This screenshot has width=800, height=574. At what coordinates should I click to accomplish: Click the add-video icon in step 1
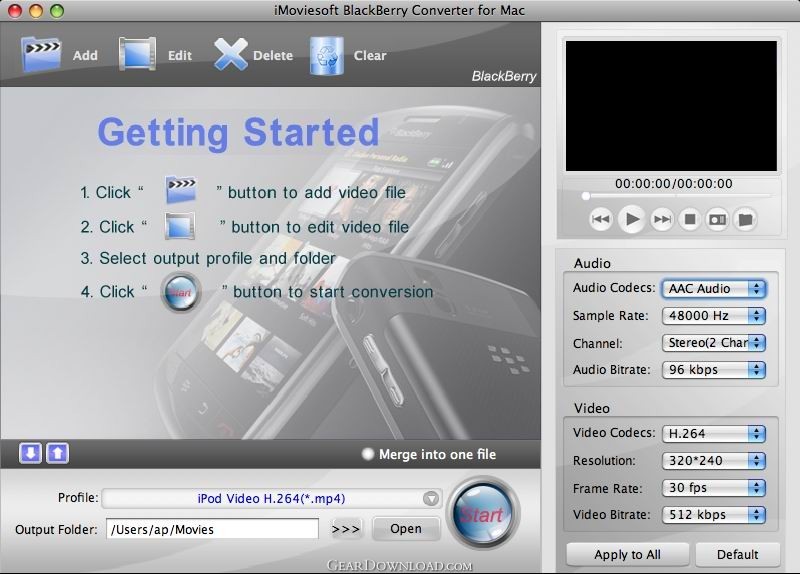[x=181, y=190]
